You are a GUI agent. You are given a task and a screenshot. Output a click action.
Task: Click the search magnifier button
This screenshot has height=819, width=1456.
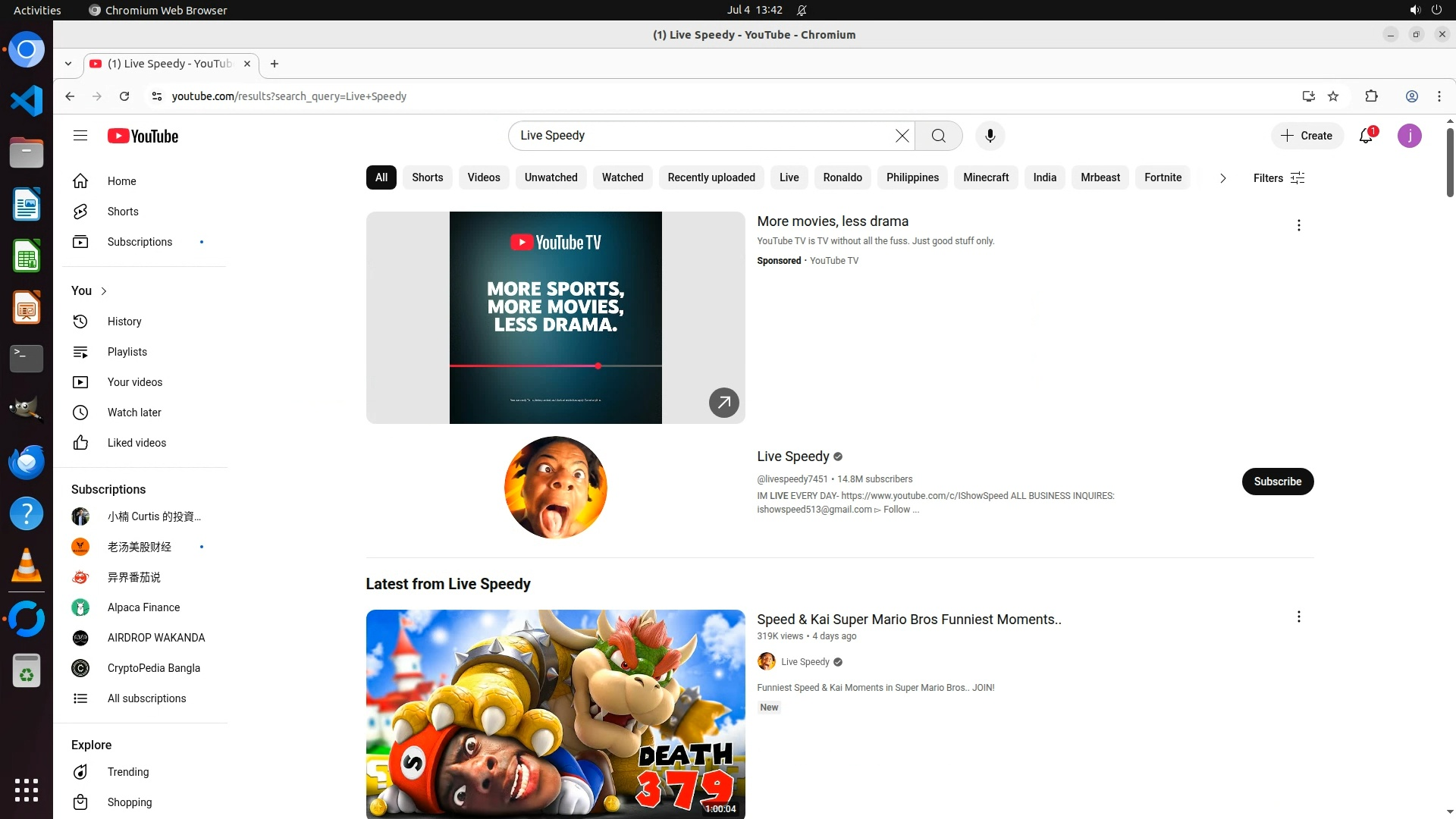[938, 136]
